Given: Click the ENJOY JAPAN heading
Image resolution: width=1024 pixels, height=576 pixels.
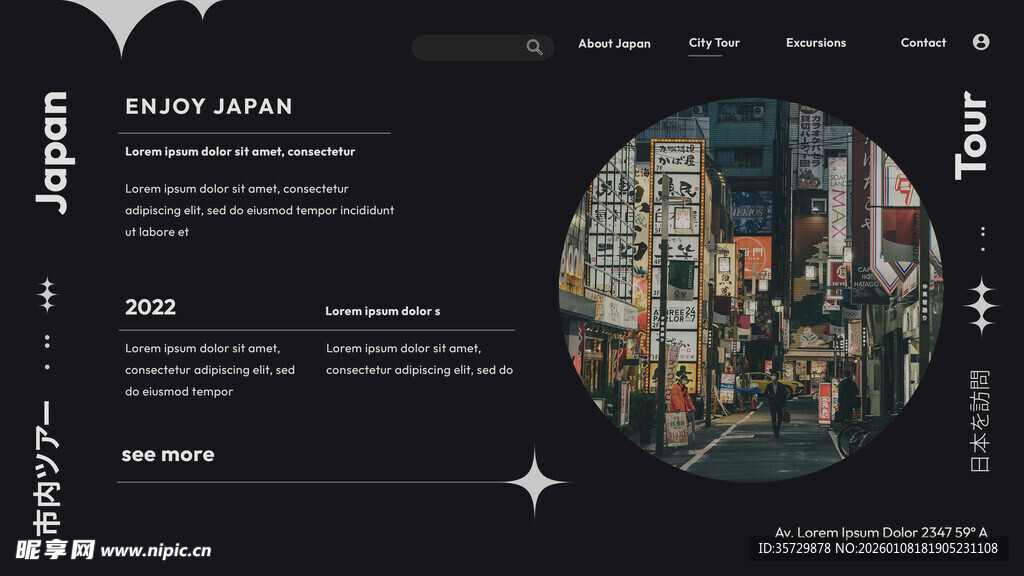Looking at the screenshot, I should pyautogui.click(x=209, y=106).
